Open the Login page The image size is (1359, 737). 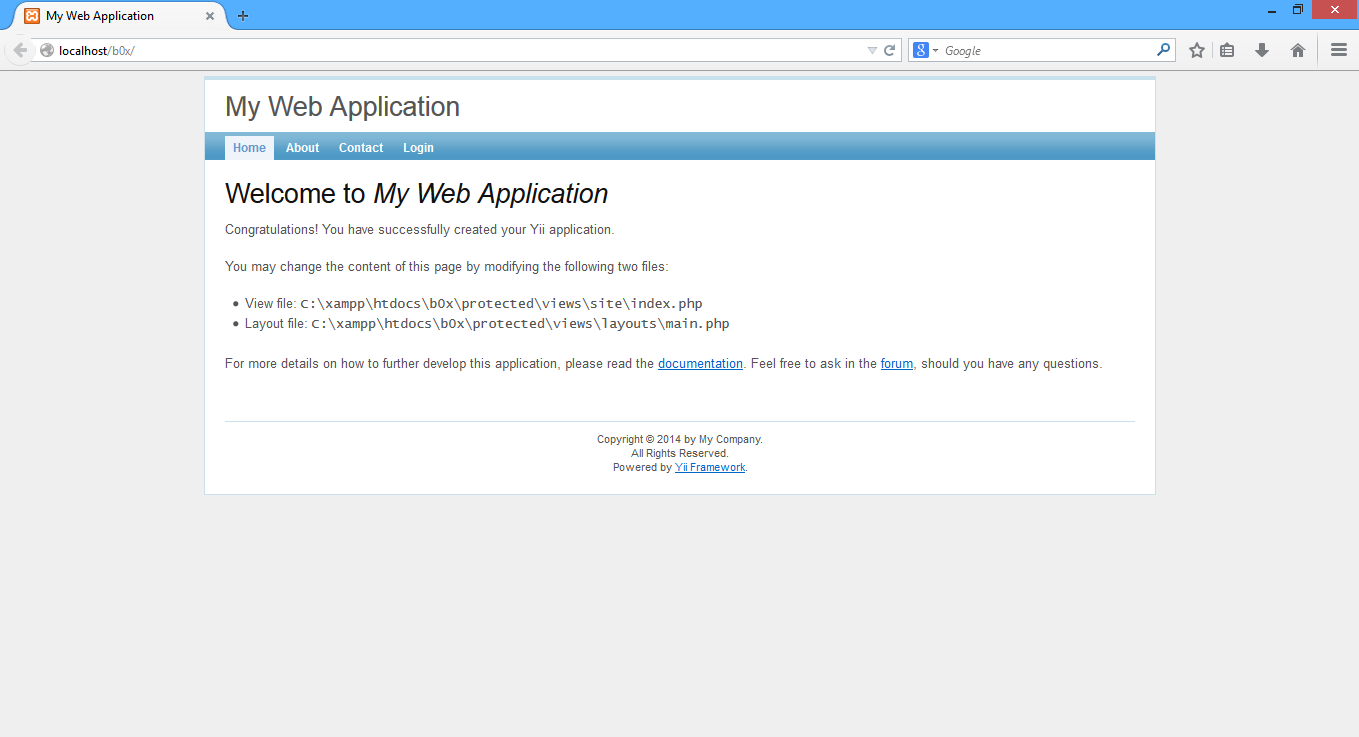point(418,147)
